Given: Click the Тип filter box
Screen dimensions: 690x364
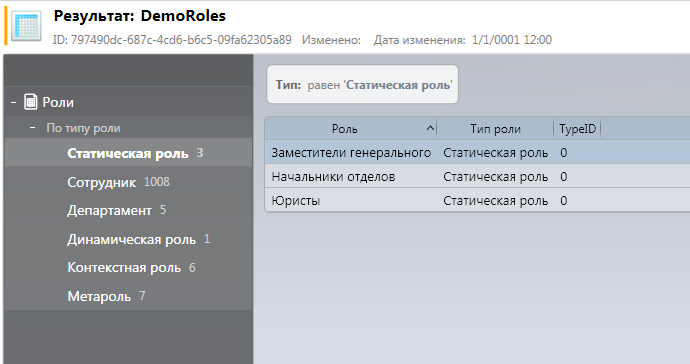Looking at the screenshot, I should point(363,85).
